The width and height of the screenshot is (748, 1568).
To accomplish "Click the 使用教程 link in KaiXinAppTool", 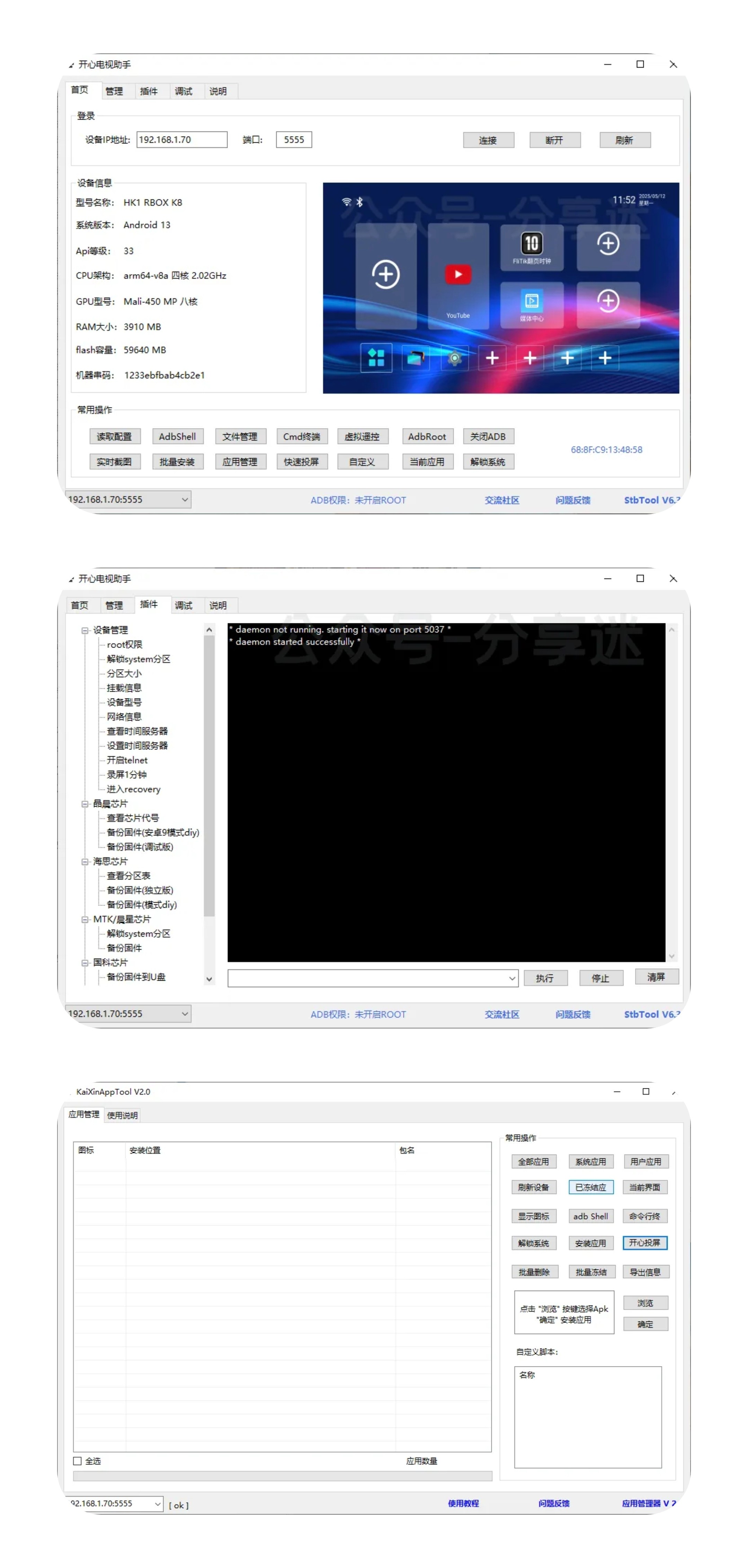I will [463, 1503].
